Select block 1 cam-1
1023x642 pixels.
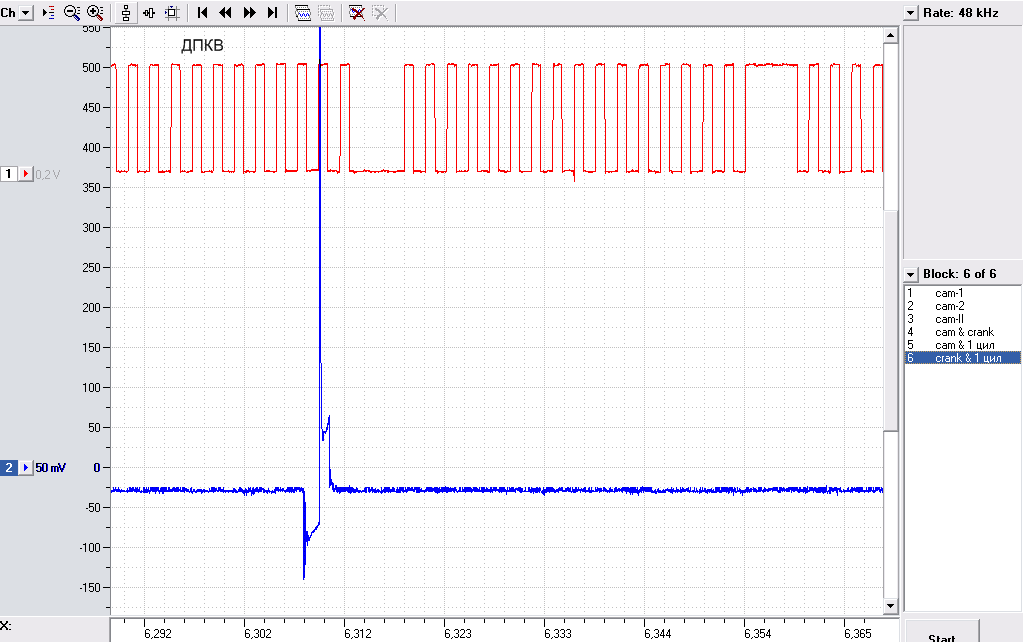pos(962,293)
